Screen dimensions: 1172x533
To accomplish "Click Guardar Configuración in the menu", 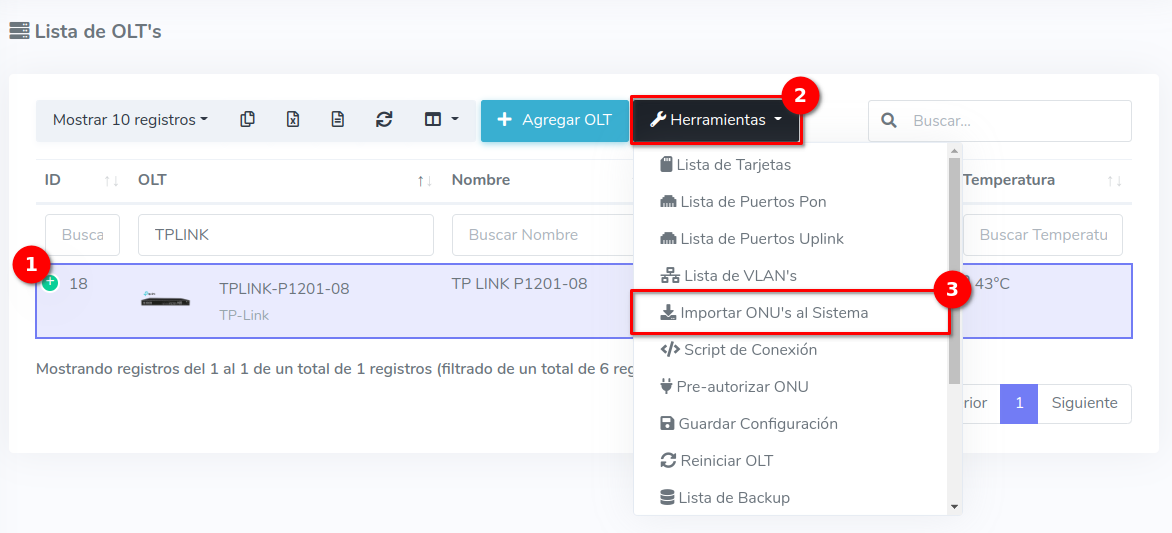I will point(757,424).
